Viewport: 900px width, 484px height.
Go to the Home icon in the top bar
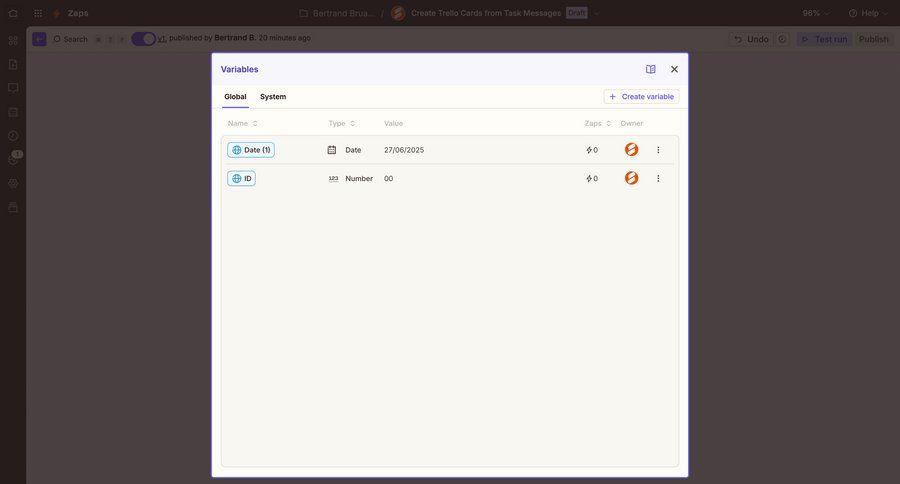pos(13,13)
